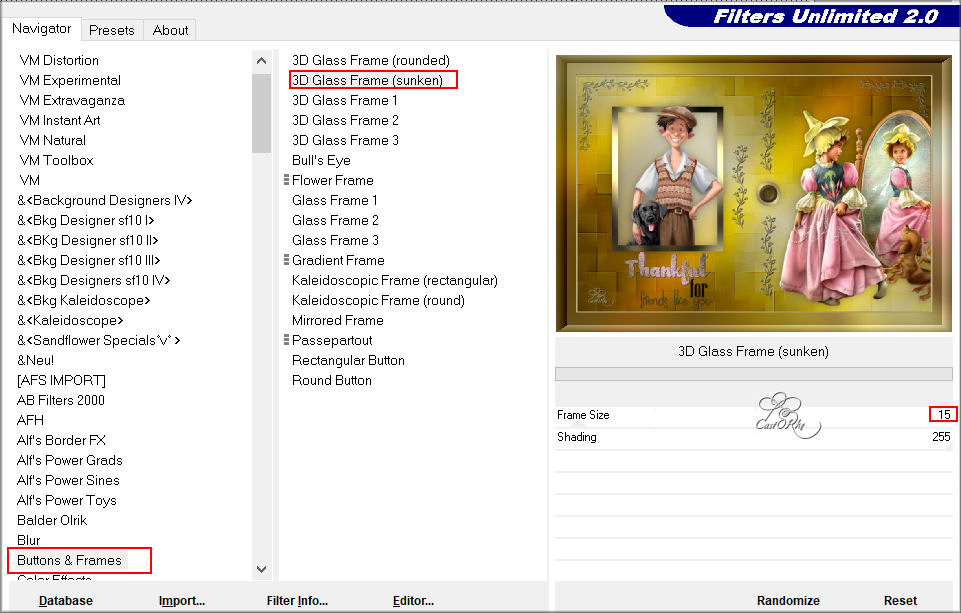Select the Alf's Power Grads category
The image size is (961, 613).
(70, 460)
